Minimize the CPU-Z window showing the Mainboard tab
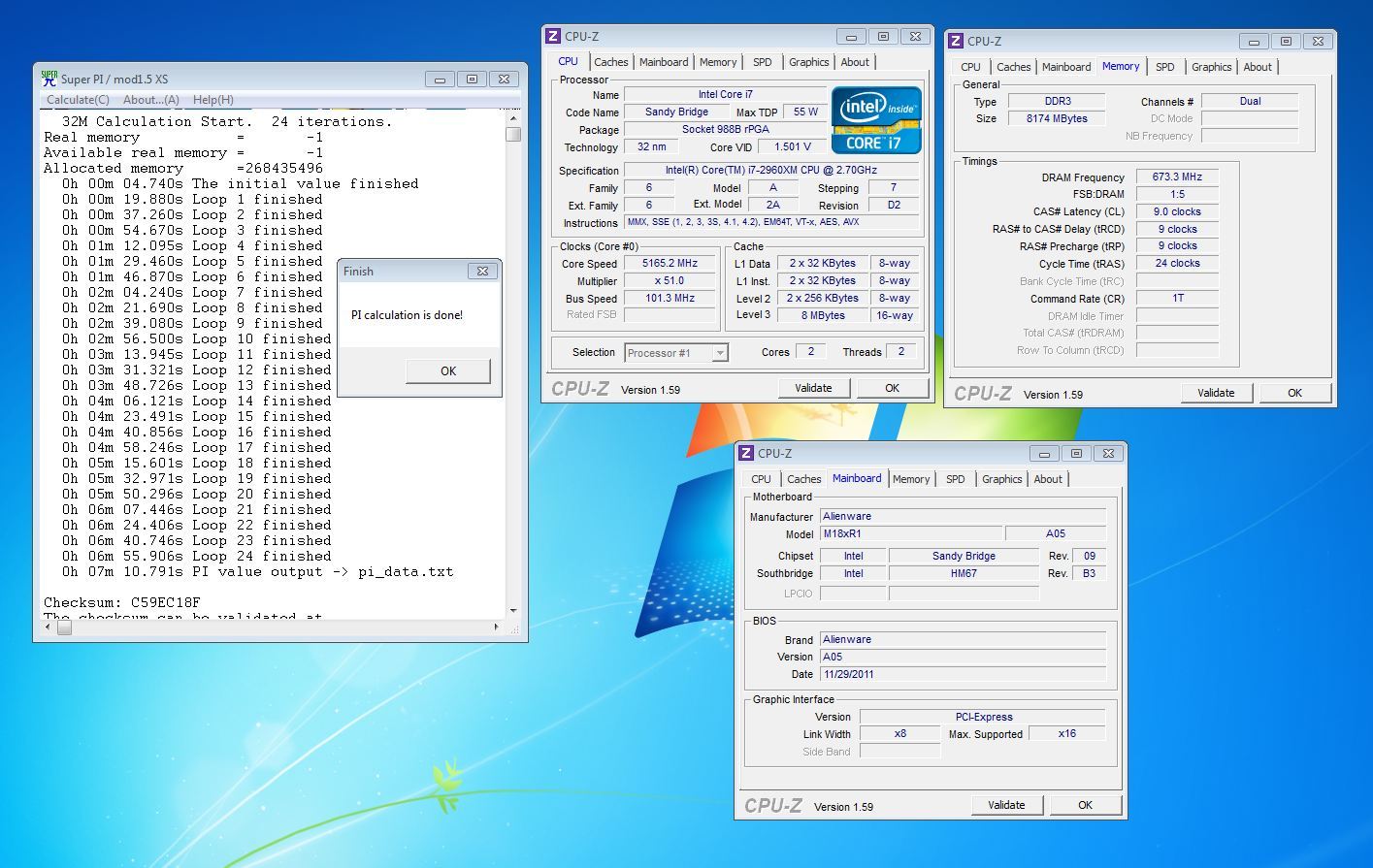The height and width of the screenshot is (868, 1373). (1044, 453)
